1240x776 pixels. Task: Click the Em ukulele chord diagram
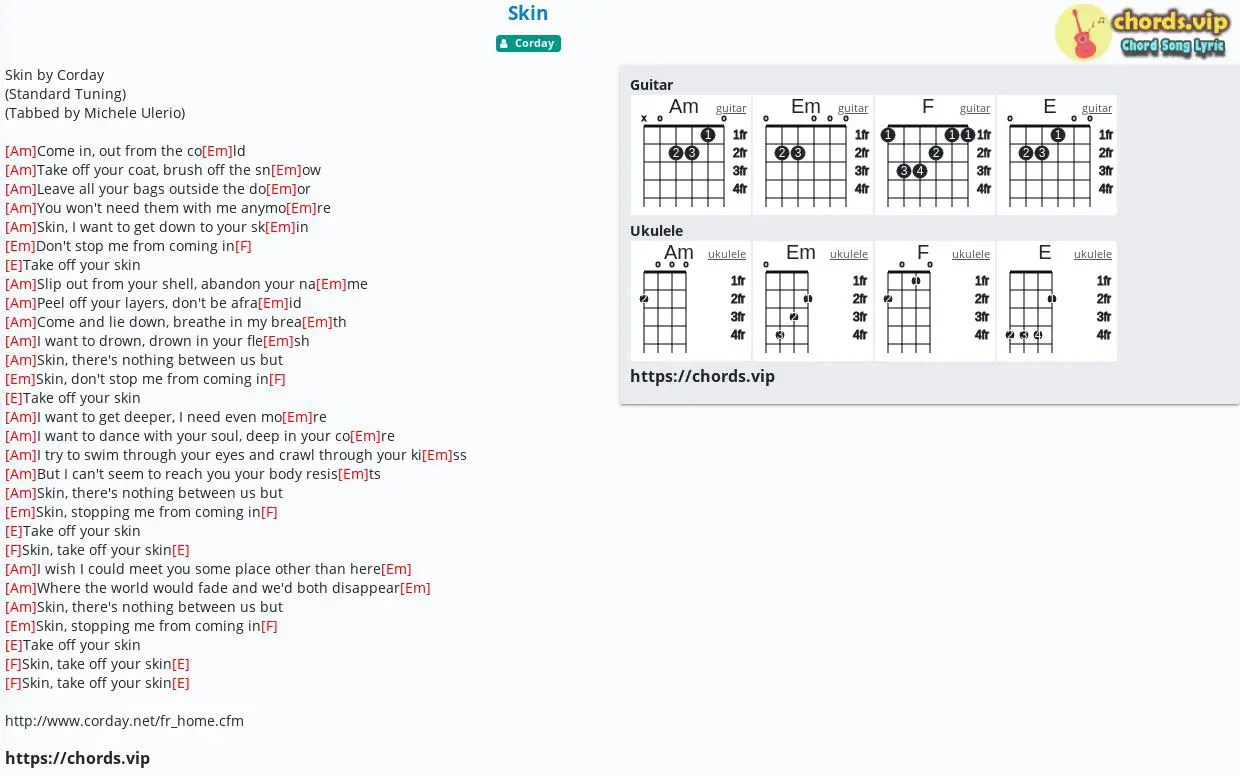click(x=813, y=301)
